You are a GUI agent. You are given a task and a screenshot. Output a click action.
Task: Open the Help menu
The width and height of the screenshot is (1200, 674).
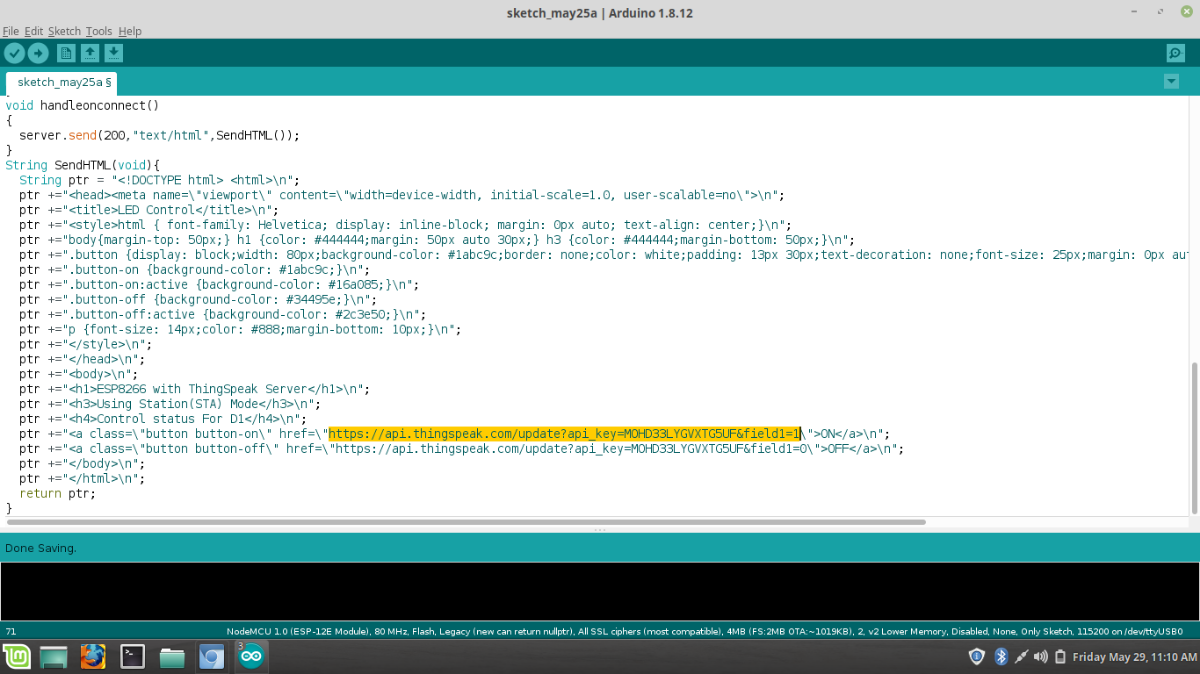click(x=130, y=31)
